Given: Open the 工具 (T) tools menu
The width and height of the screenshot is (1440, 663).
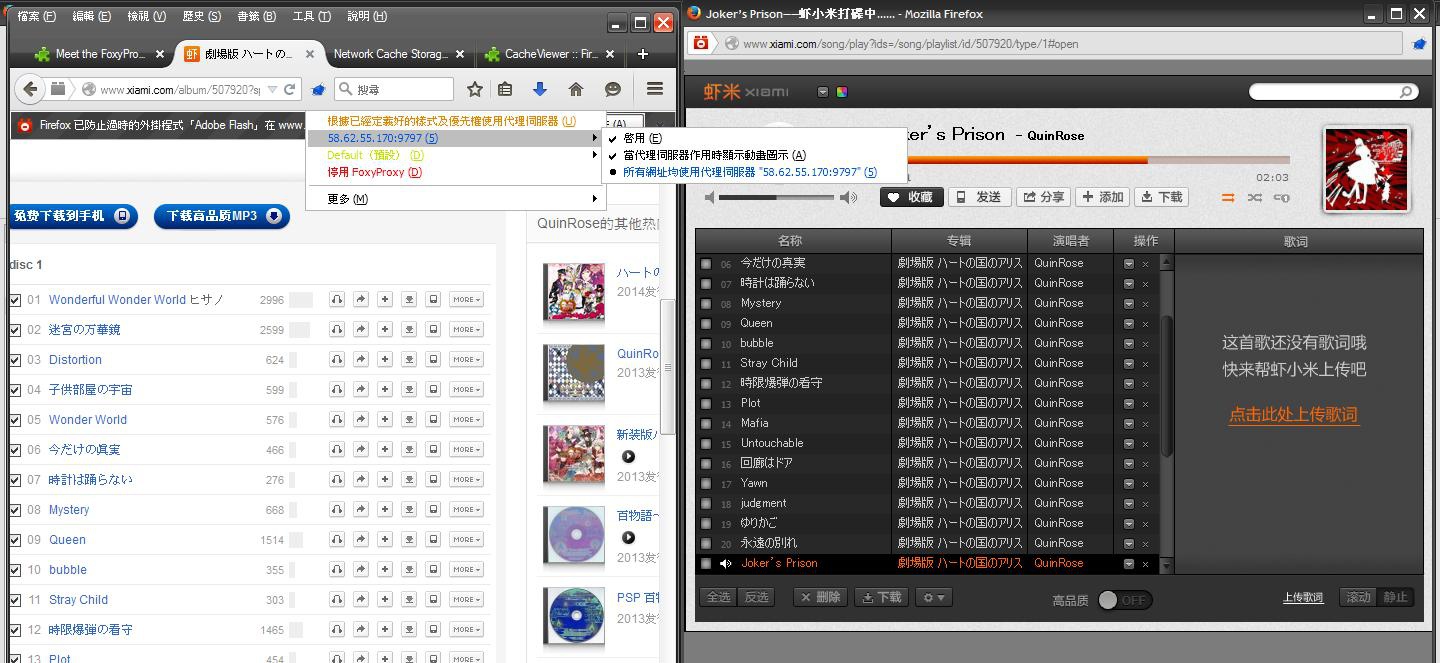Looking at the screenshot, I should click(311, 16).
